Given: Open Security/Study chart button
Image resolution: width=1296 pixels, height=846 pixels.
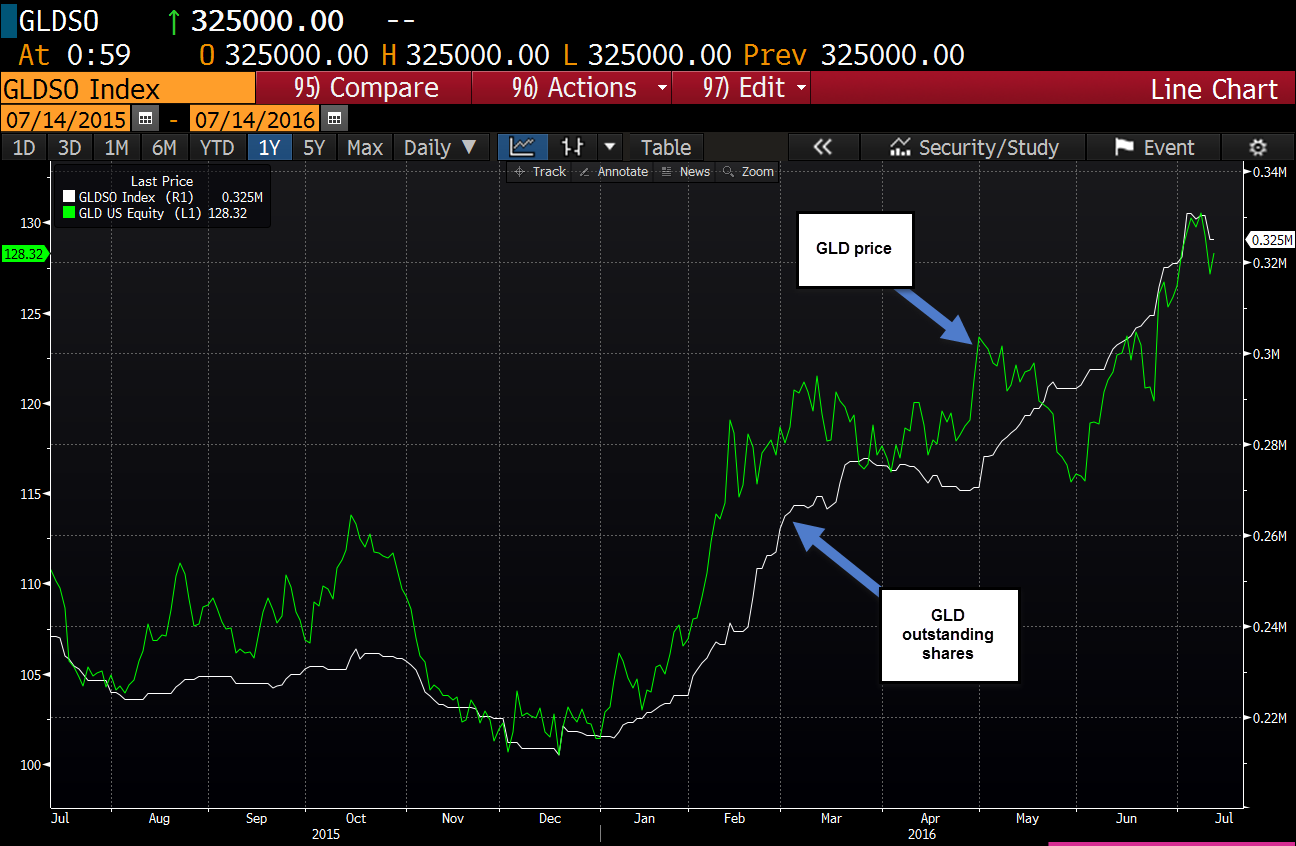Looking at the screenshot, I should [x=973, y=147].
